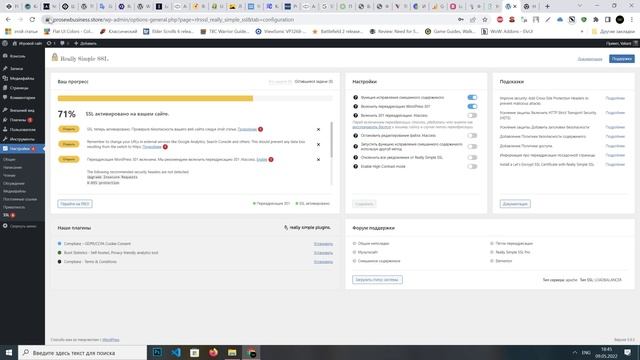Click the Добавить item in admin bar
Image resolution: width=640 pixels, height=360 pixels.
85,43
